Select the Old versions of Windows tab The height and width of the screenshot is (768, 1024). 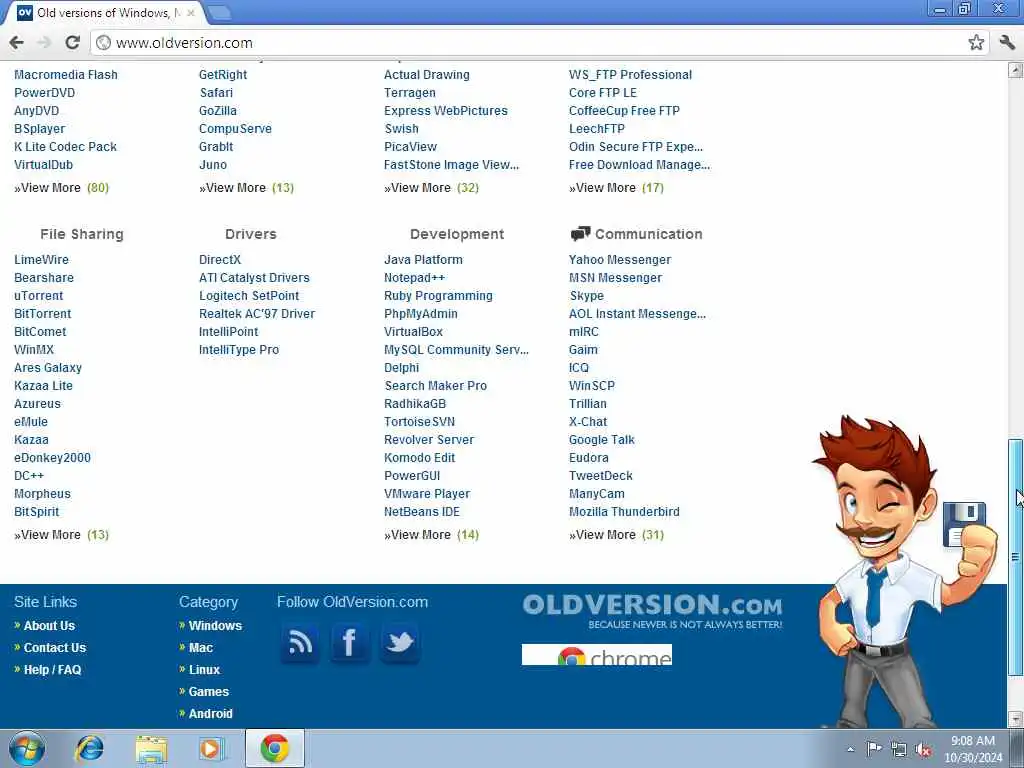[x=104, y=13]
